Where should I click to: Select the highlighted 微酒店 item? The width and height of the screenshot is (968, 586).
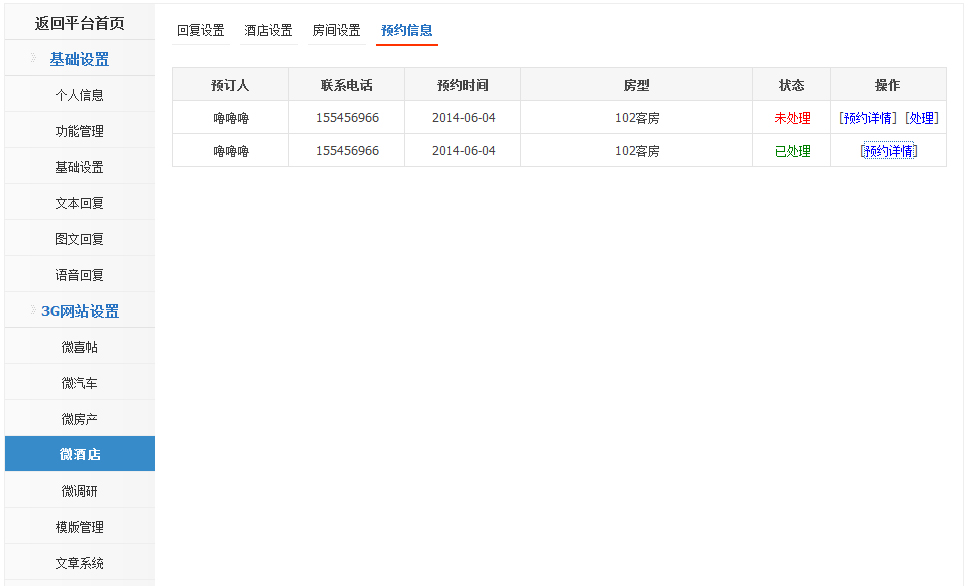[80, 454]
